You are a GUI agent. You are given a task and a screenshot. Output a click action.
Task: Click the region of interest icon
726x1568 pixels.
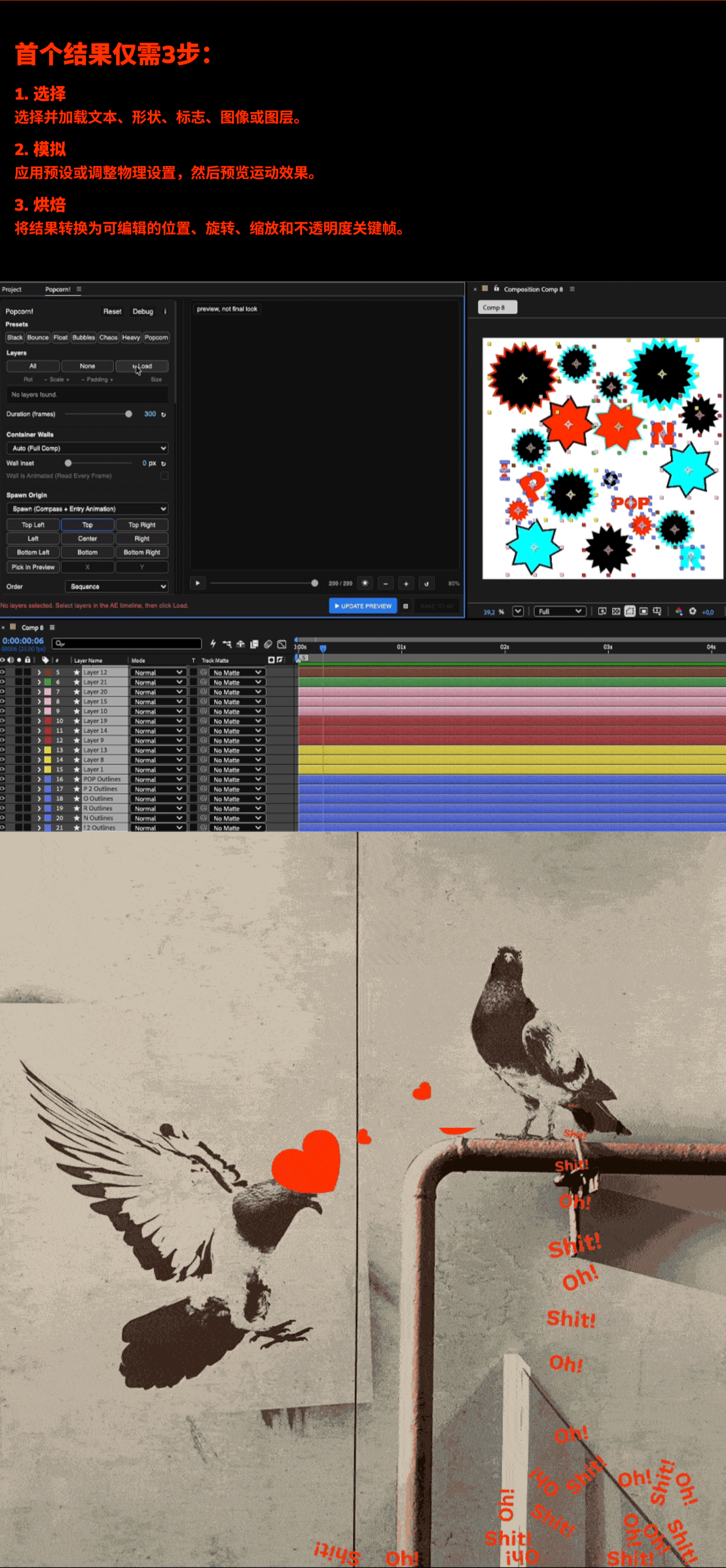click(x=643, y=611)
